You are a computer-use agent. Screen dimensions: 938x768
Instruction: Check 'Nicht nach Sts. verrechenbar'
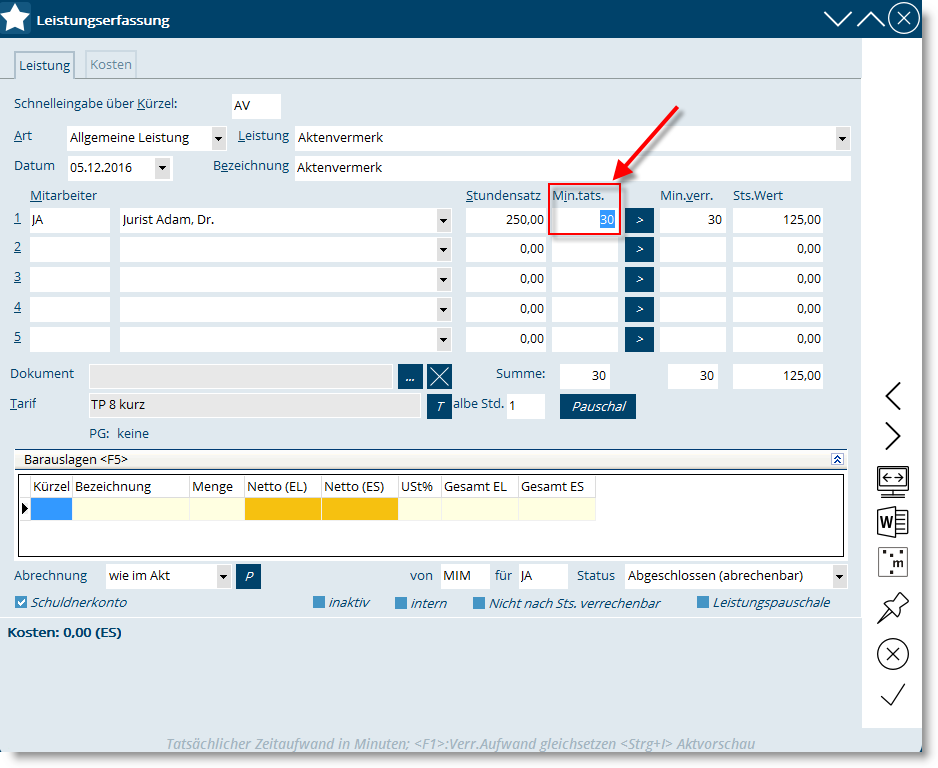pyautogui.click(x=479, y=603)
